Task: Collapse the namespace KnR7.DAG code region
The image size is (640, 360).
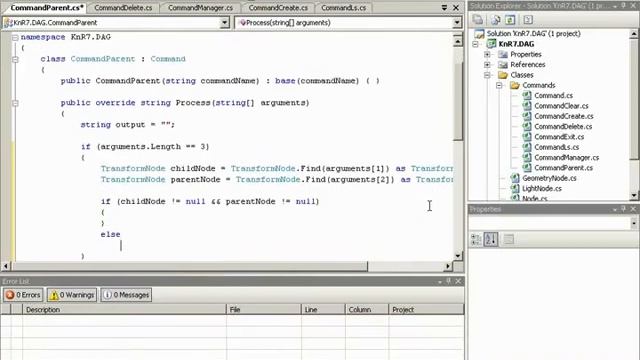Action: click(x=15, y=37)
